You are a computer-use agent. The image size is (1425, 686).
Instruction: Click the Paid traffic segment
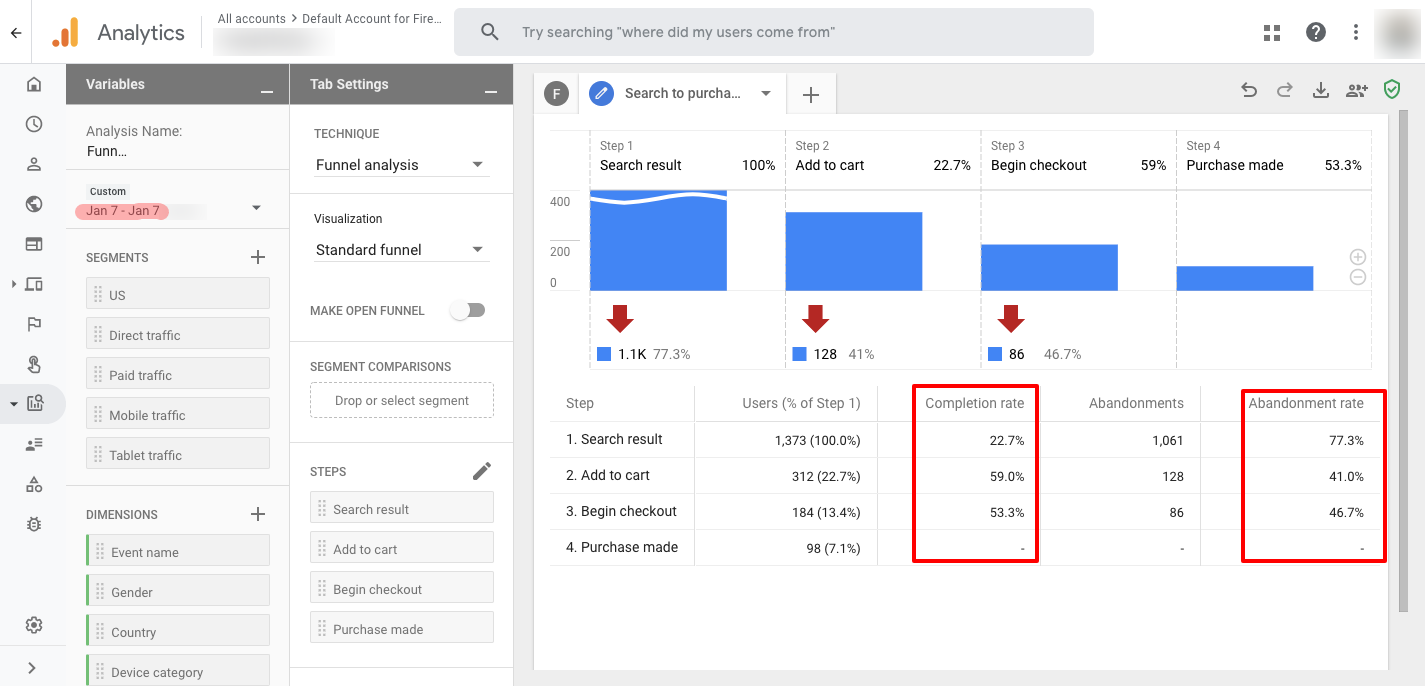coord(178,375)
